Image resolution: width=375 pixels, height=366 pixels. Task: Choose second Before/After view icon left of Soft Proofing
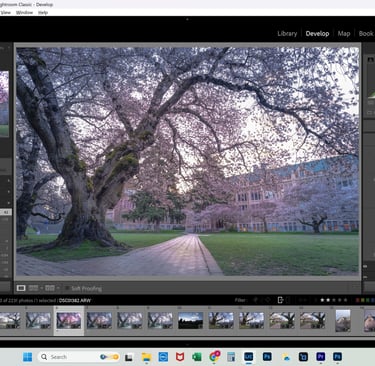click(50, 288)
